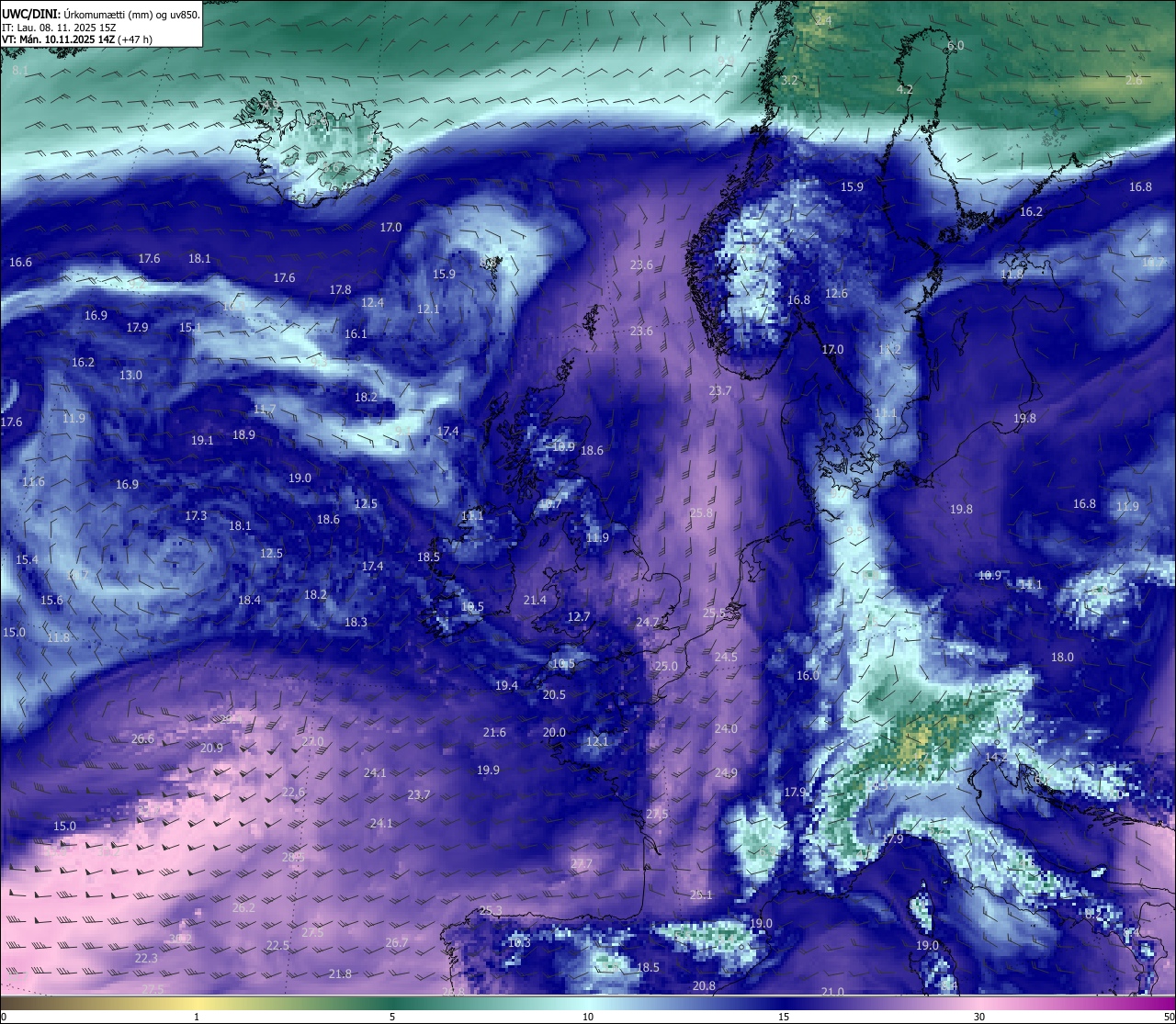Click the 26.7 value label
This screenshot has width=1176, height=1024.
(396, 942)
